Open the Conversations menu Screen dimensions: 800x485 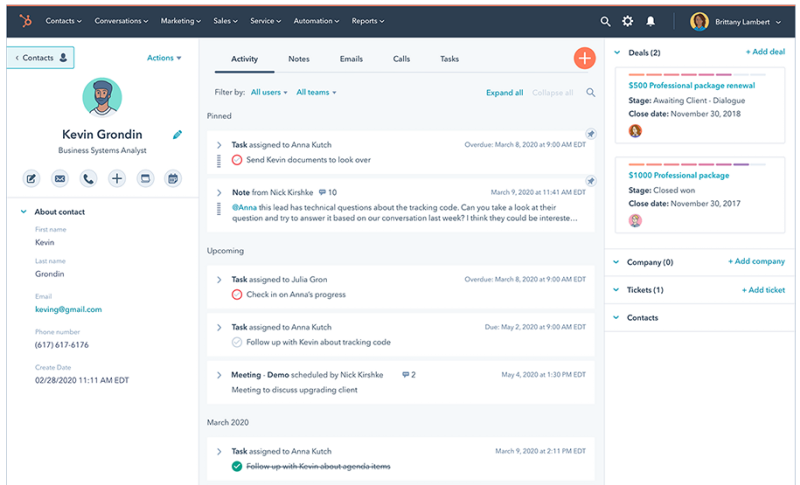point(121,21)
